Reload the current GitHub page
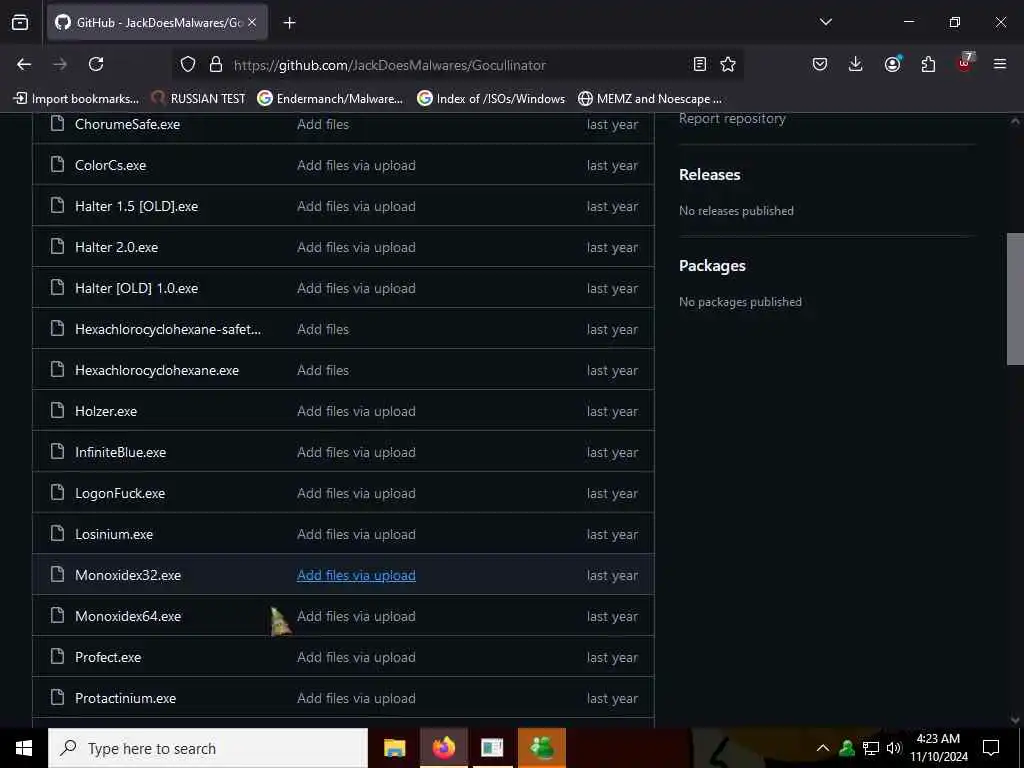 pyautogui.click(x=96, y=64)
